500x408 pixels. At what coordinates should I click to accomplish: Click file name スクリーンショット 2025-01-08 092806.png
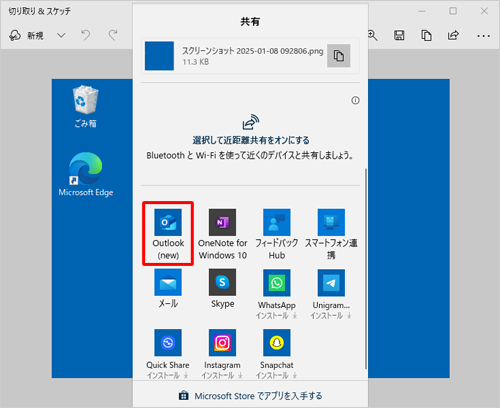click(x=252, y=51)
